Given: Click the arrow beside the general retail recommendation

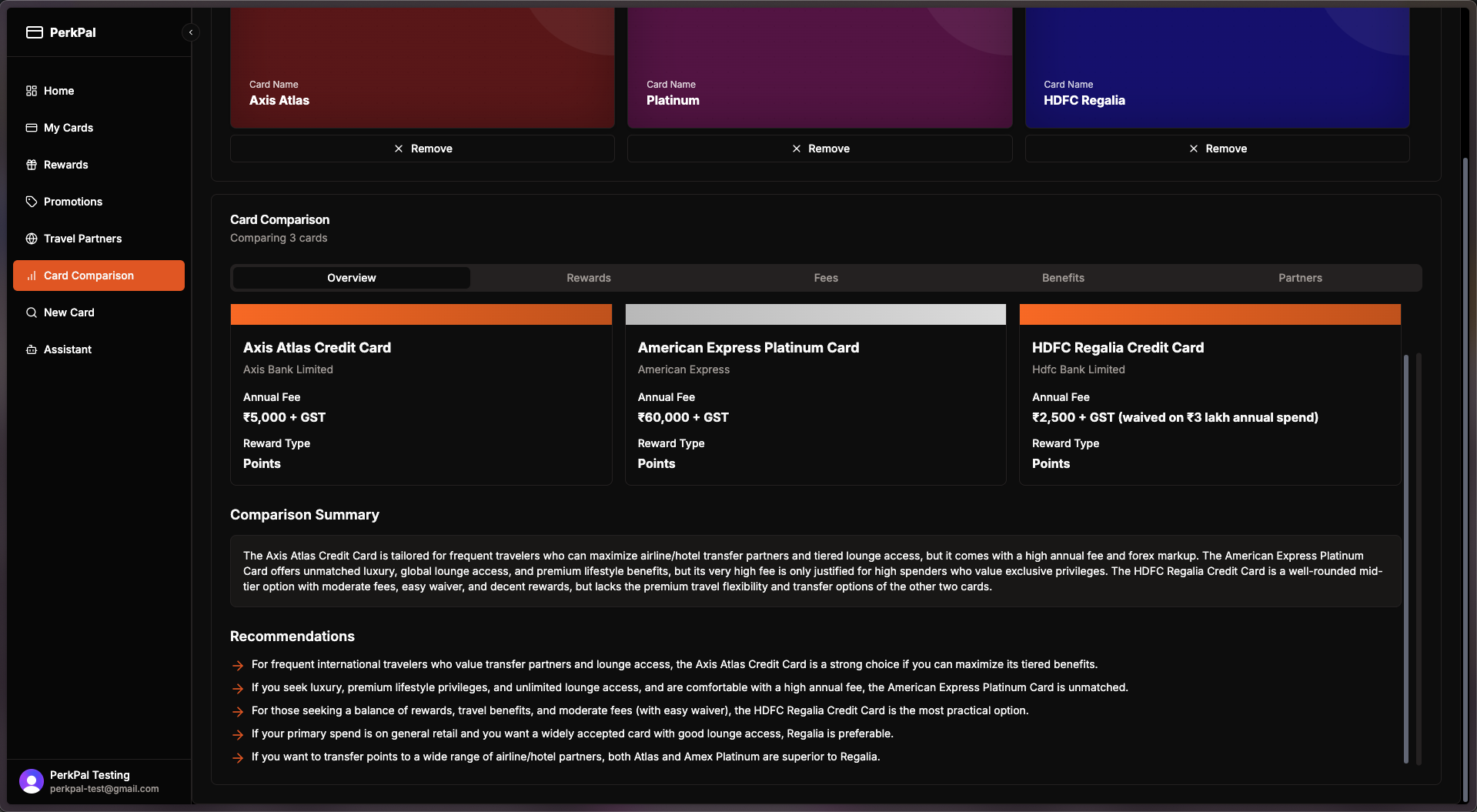Looking at the screenshot, I should point(238,735).
